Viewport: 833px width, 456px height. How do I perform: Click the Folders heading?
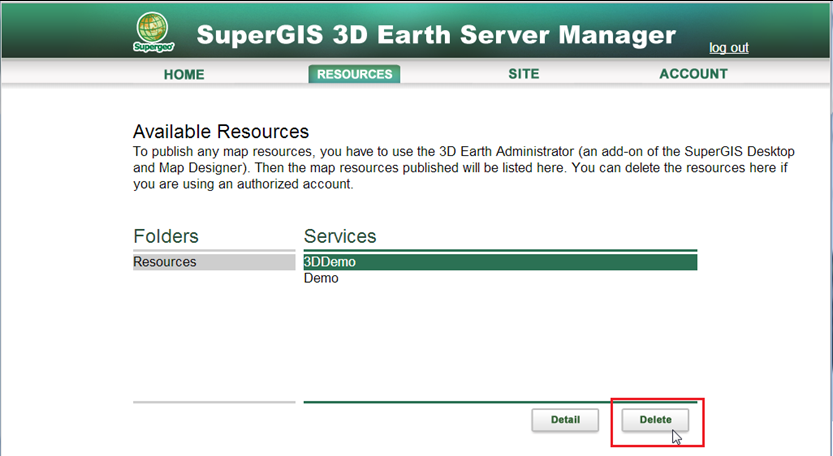166,236
